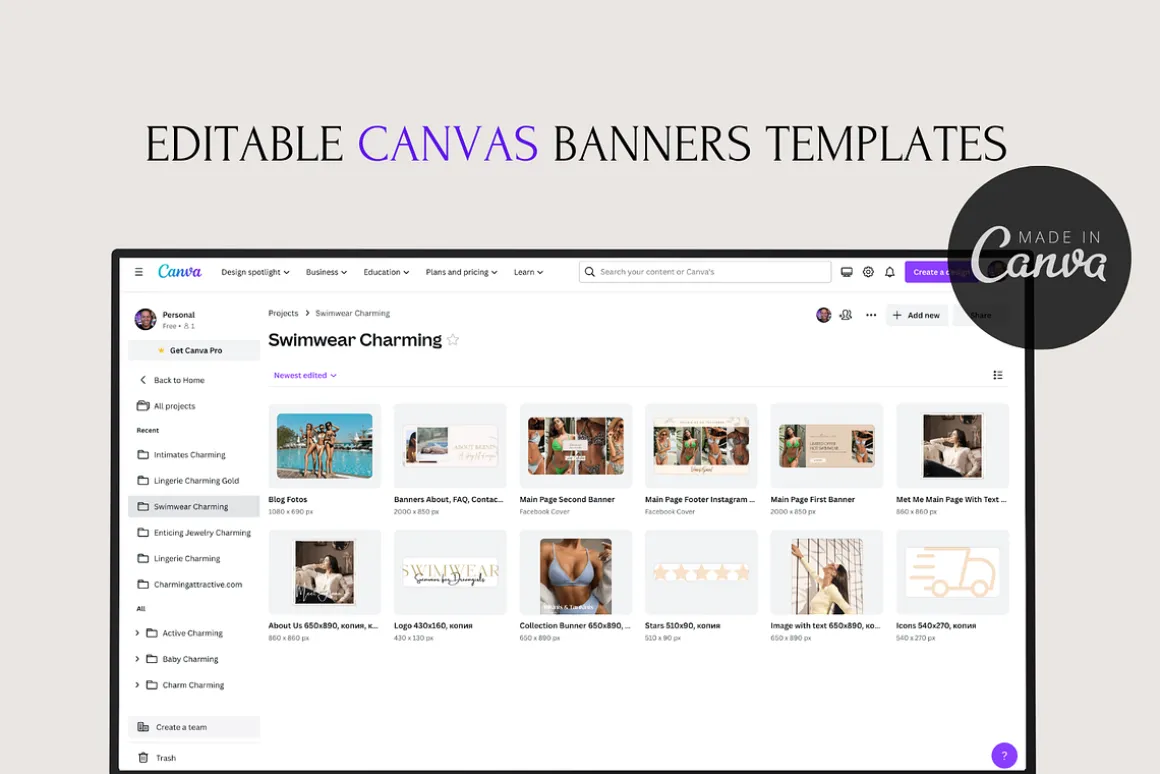Open Main Page First Banner thumbnail

click(x=827, y=445)
